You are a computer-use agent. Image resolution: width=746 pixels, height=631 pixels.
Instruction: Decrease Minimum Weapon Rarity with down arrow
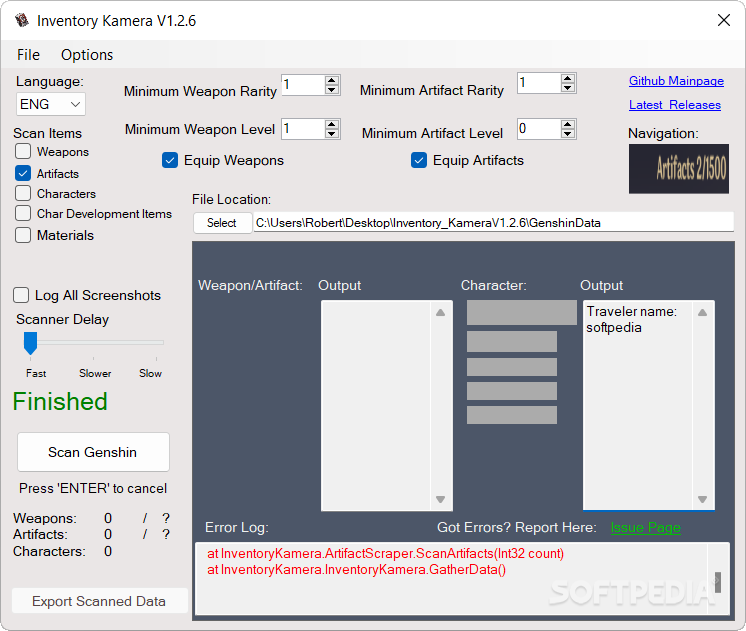coord(332,90)
